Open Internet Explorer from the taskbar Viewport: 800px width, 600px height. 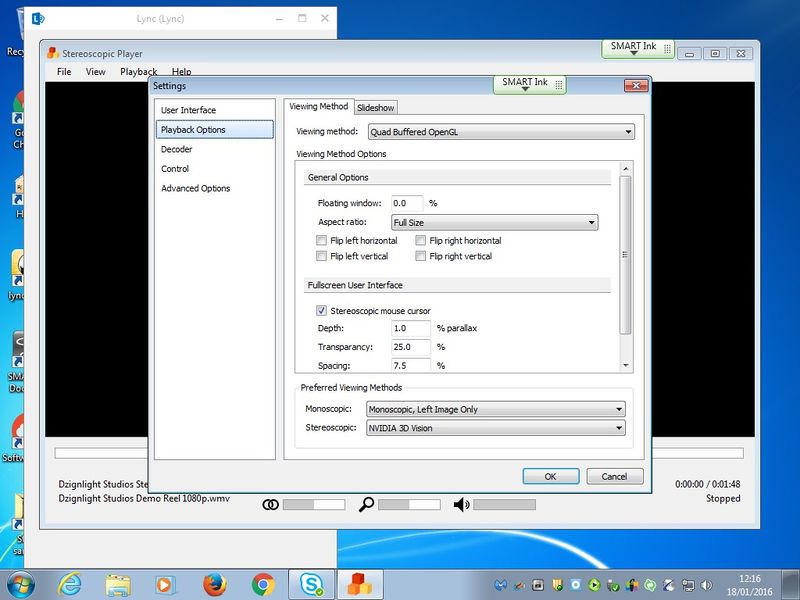click(70, 584)
